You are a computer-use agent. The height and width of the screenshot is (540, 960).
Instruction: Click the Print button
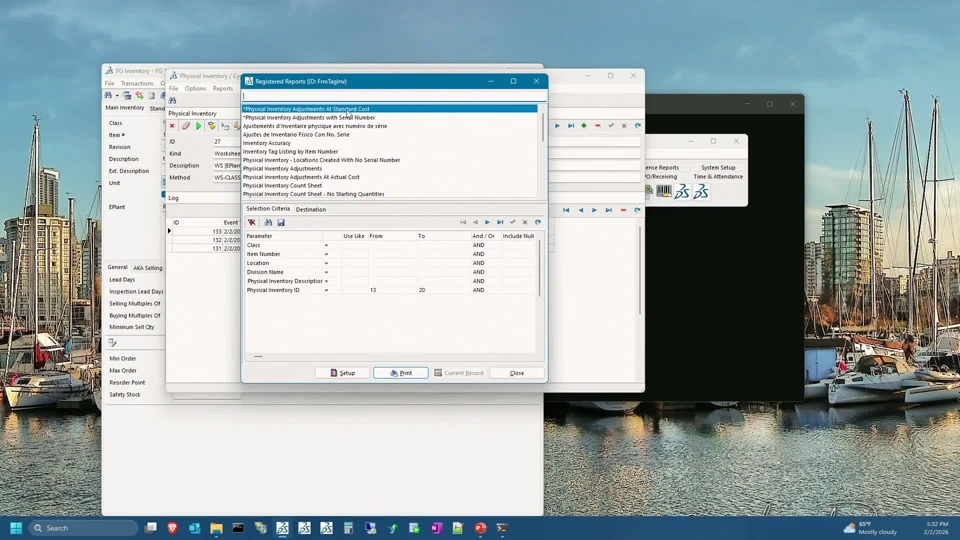[401, 373]
